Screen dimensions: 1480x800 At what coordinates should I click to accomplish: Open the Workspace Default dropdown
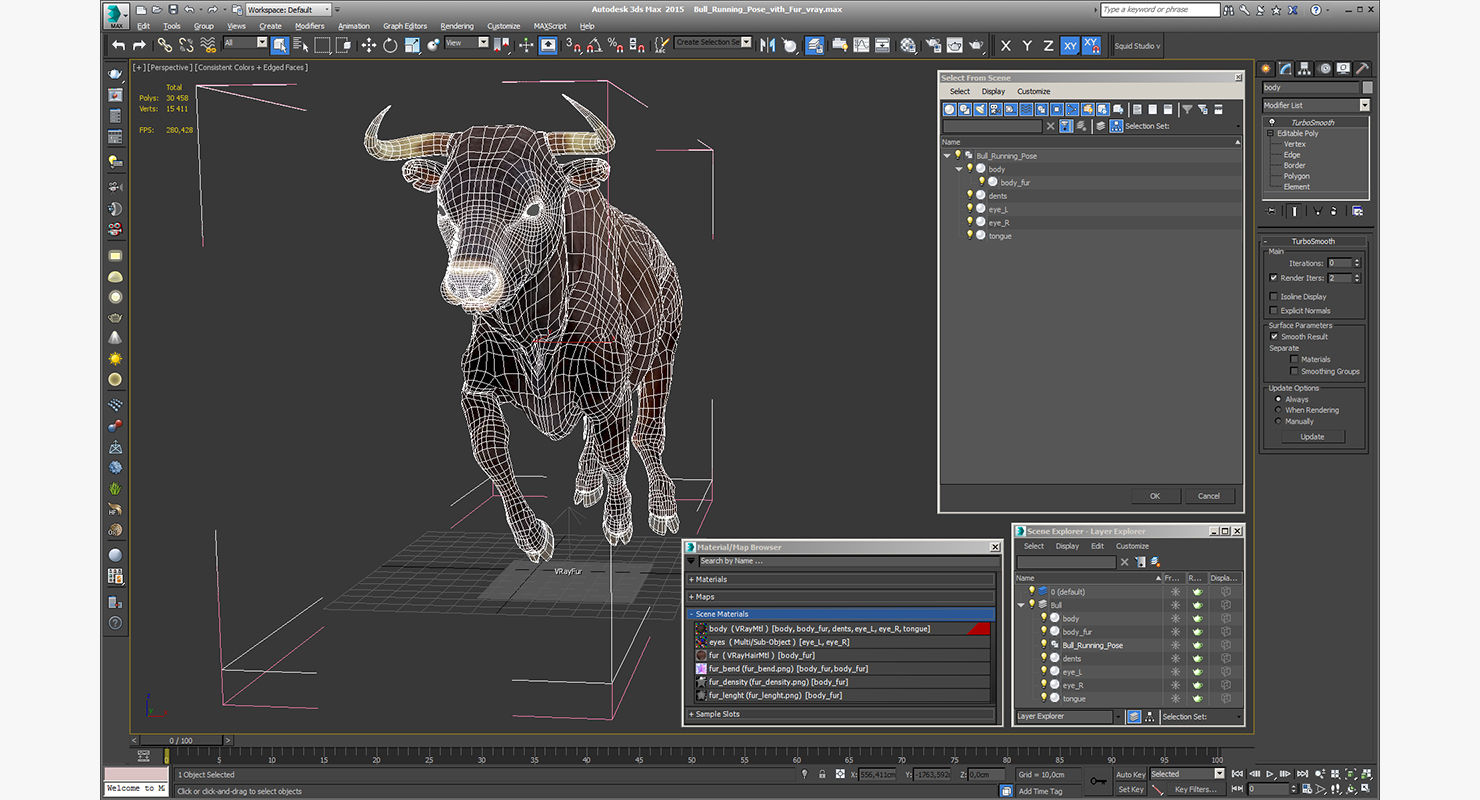click(x=290, y=10)
